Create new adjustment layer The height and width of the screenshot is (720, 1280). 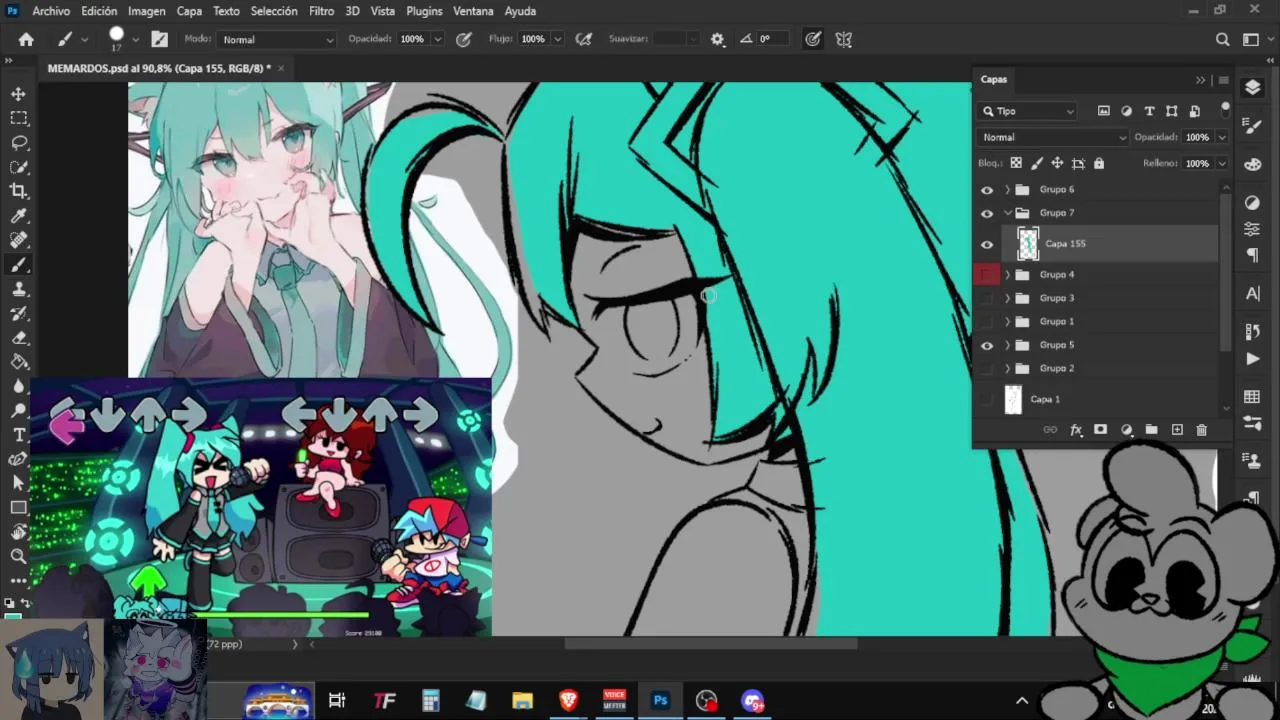pyautogui.click(x=1126, y=429)
